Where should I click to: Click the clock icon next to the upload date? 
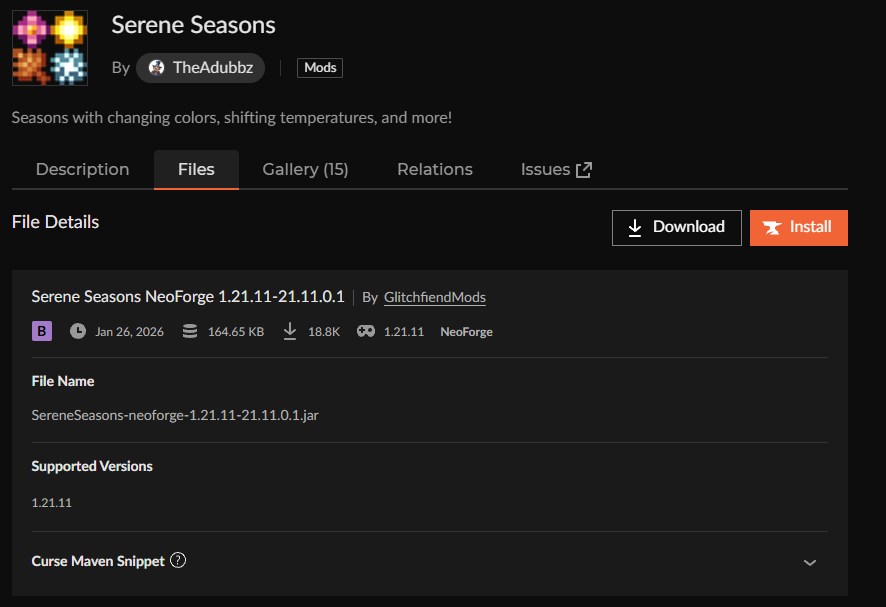pos(78,331)
